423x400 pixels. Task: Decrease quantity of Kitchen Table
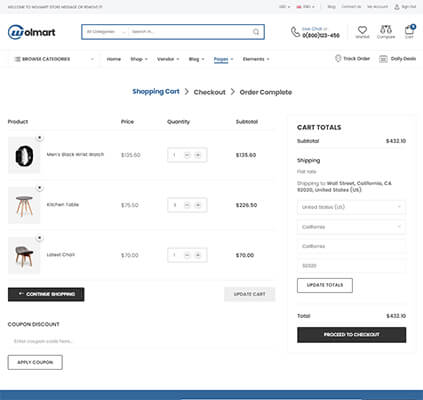pos(187,205)
